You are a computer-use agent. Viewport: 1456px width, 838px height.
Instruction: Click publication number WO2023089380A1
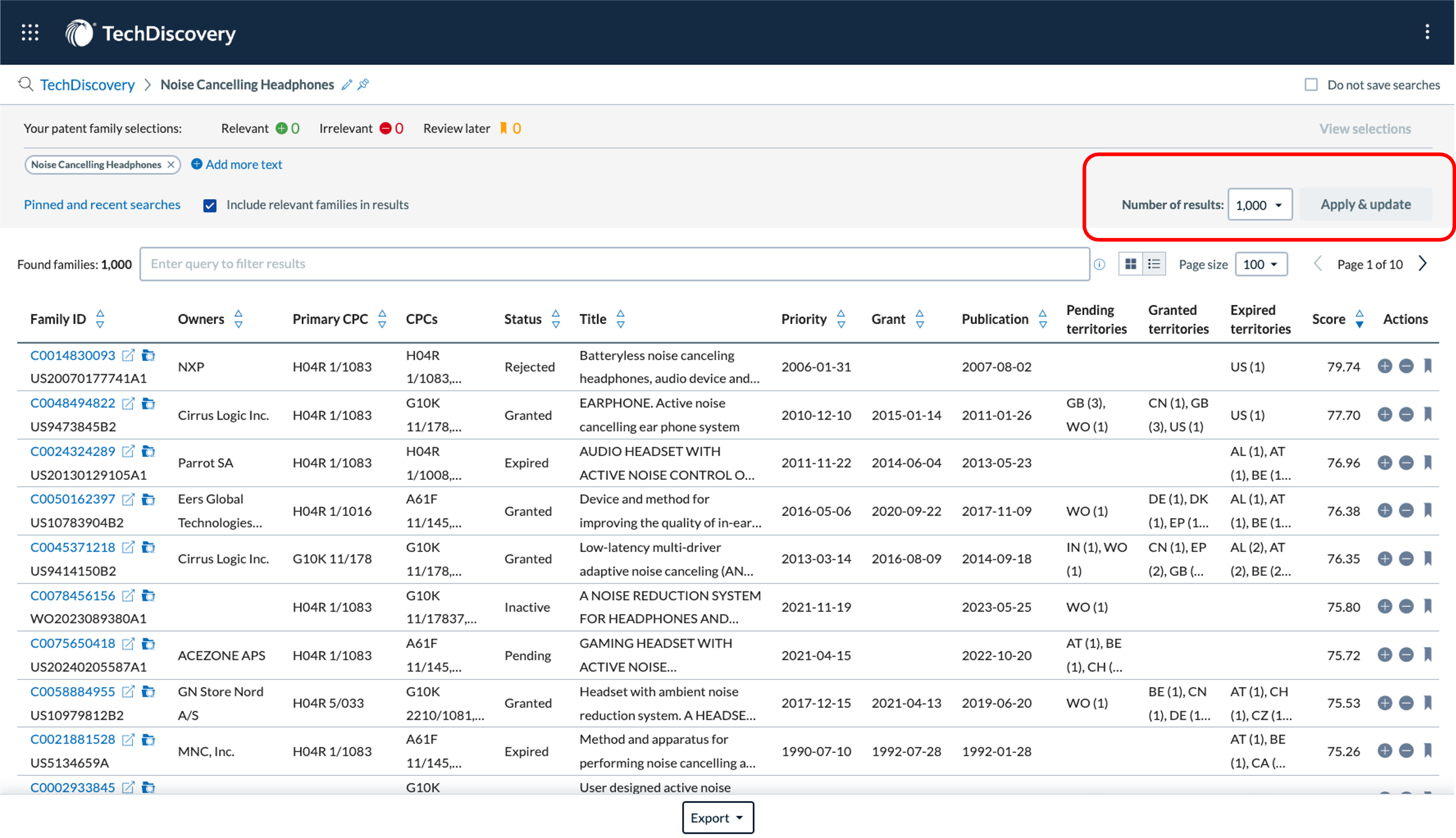[x=88, y=619]
